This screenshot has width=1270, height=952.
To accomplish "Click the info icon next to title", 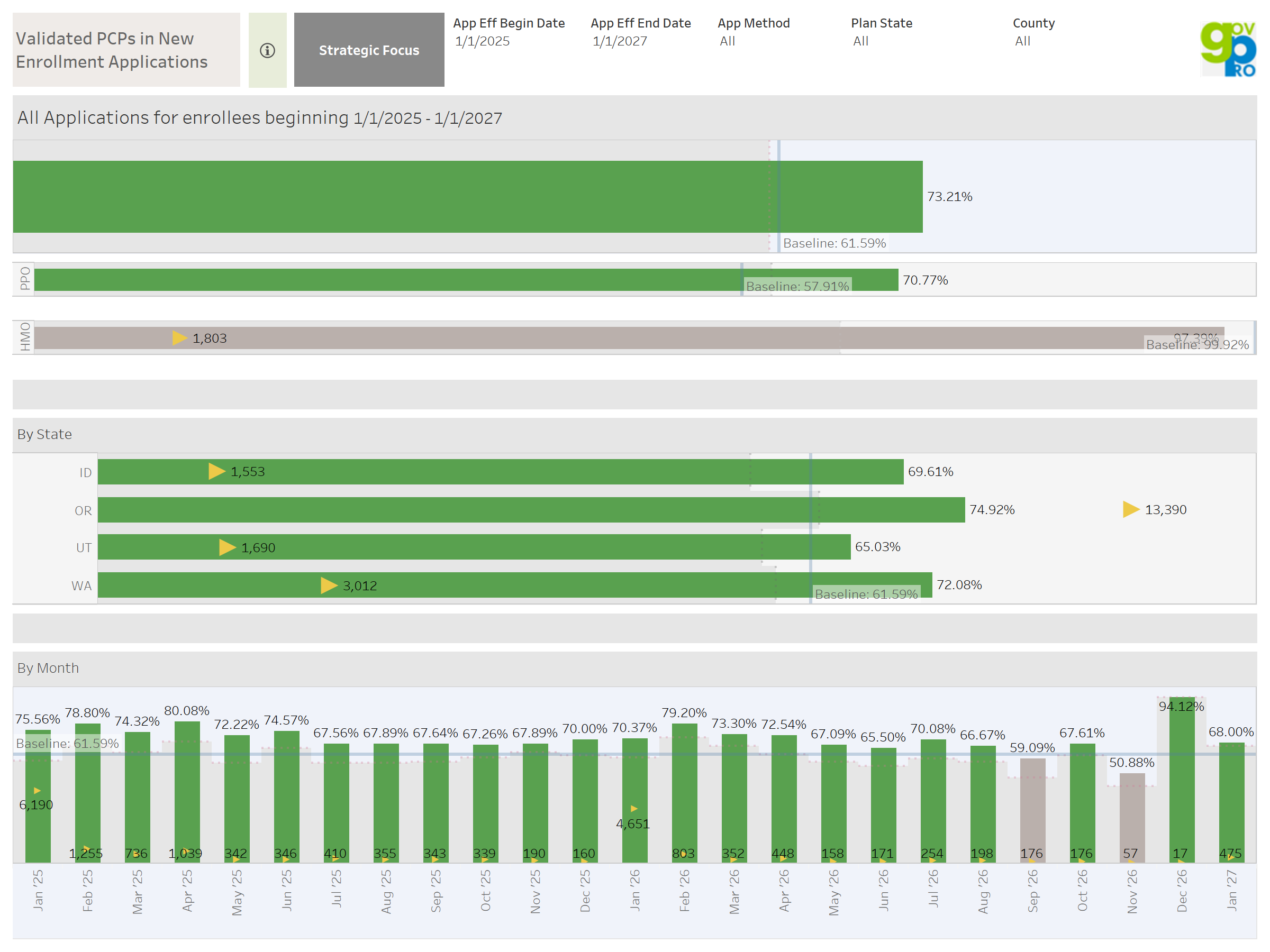I will tap(267, 50).
